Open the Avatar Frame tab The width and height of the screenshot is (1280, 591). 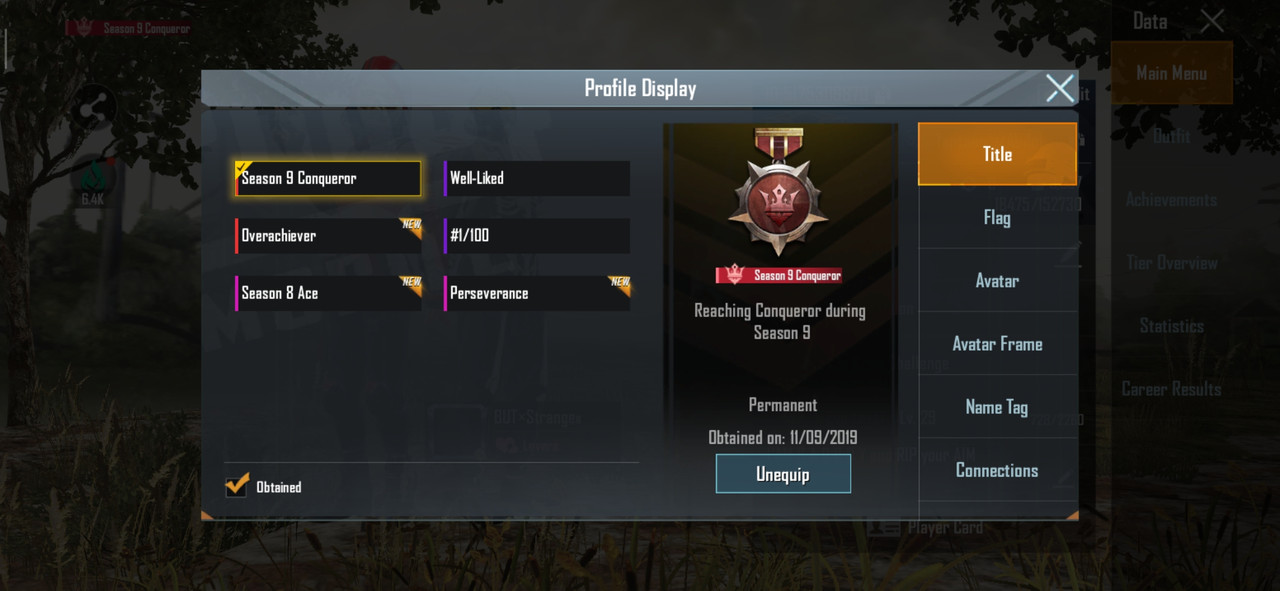click(997, 343)
